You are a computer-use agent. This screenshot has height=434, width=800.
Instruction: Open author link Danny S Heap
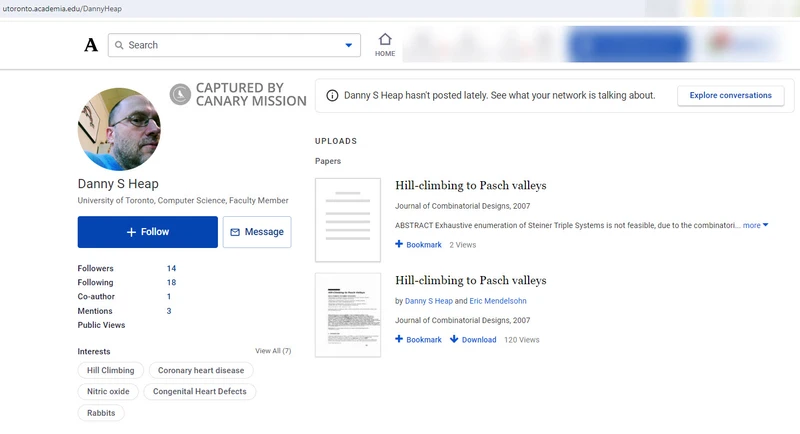[x=429, y=301]
